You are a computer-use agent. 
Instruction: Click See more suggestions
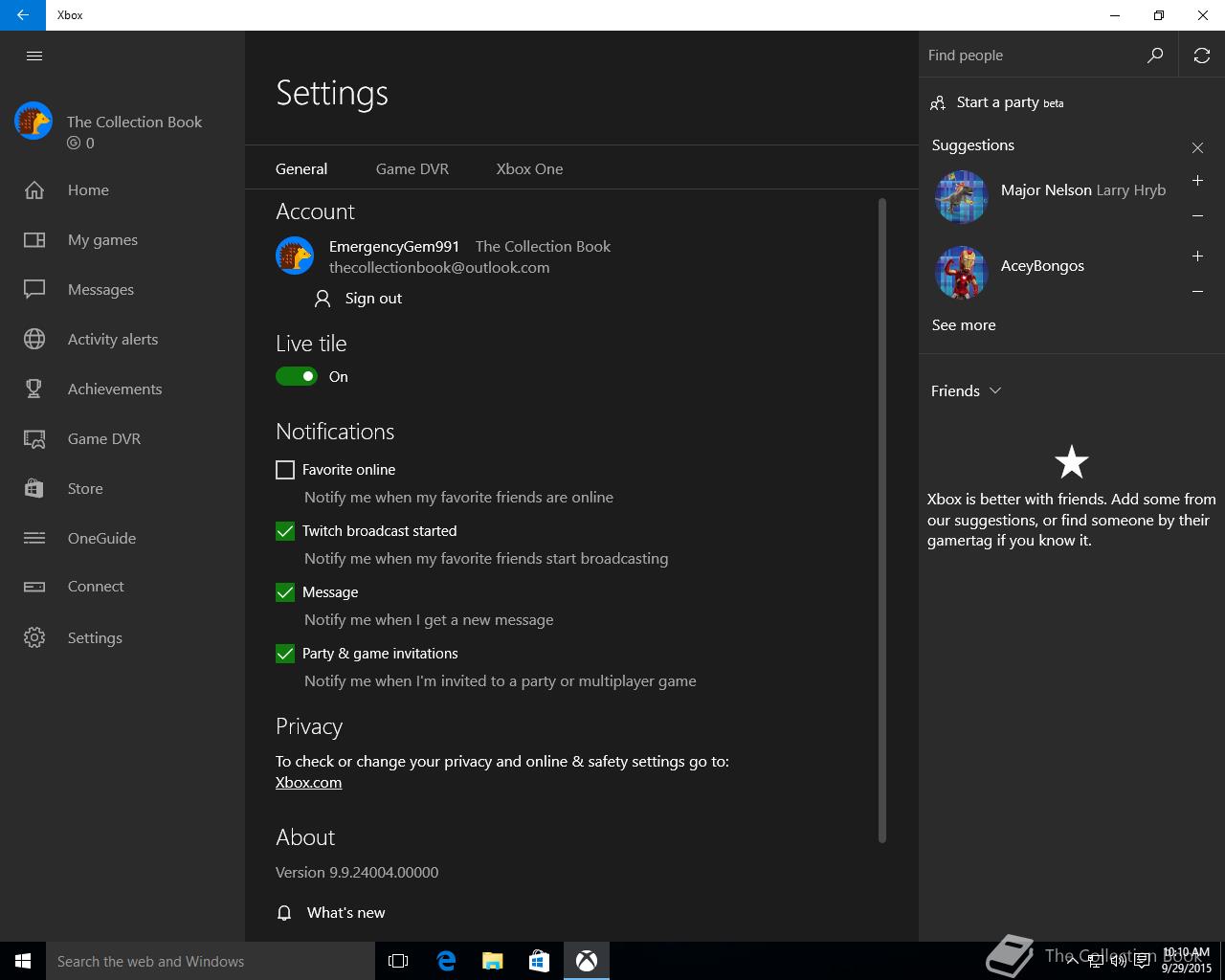coord(964,325)
